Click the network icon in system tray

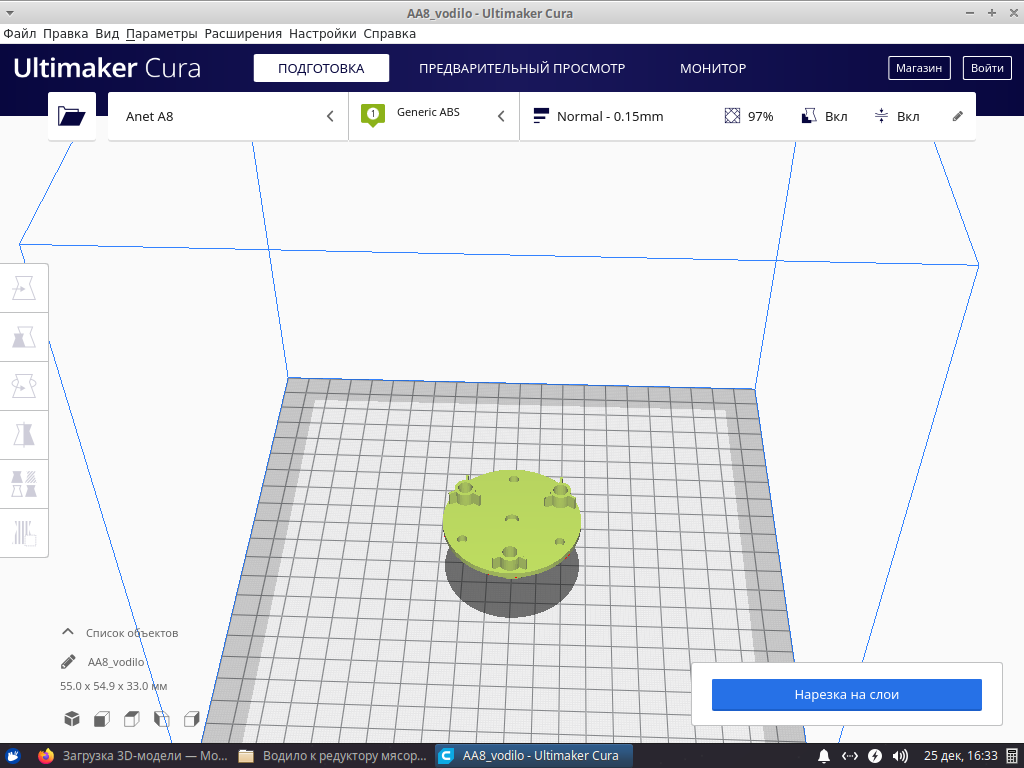point(850,756)
